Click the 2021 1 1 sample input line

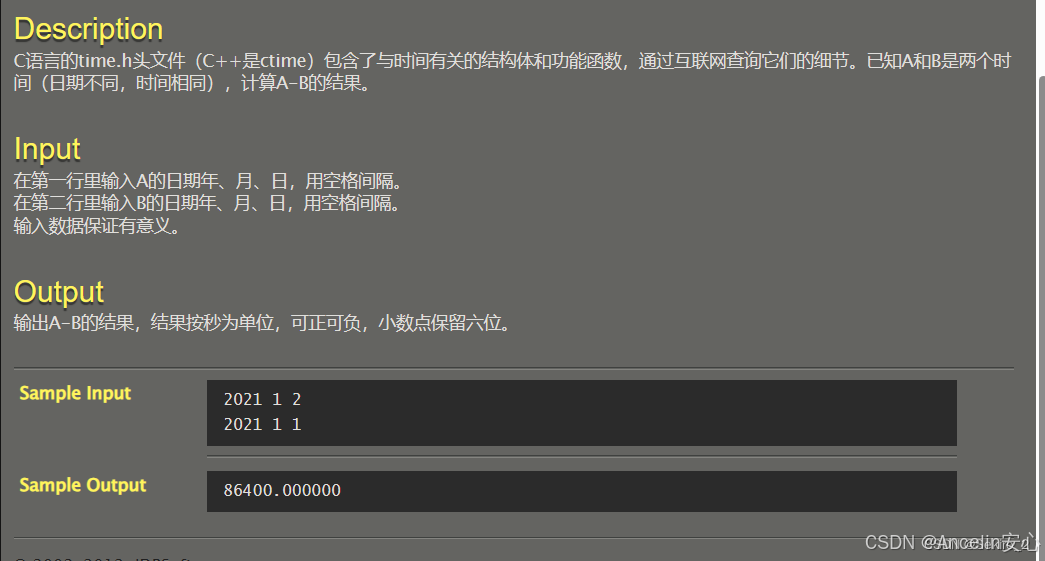263,424
